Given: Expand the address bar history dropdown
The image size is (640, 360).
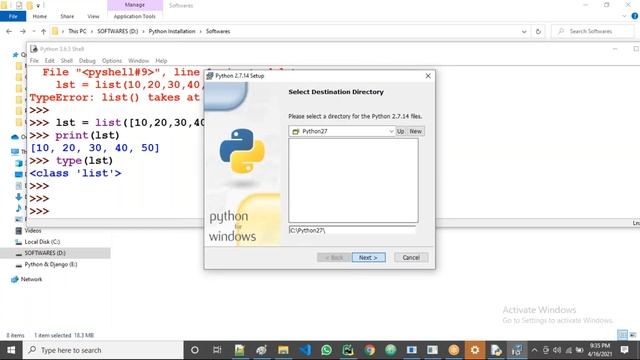Looking at the screenshot, I should coord(524,31).
